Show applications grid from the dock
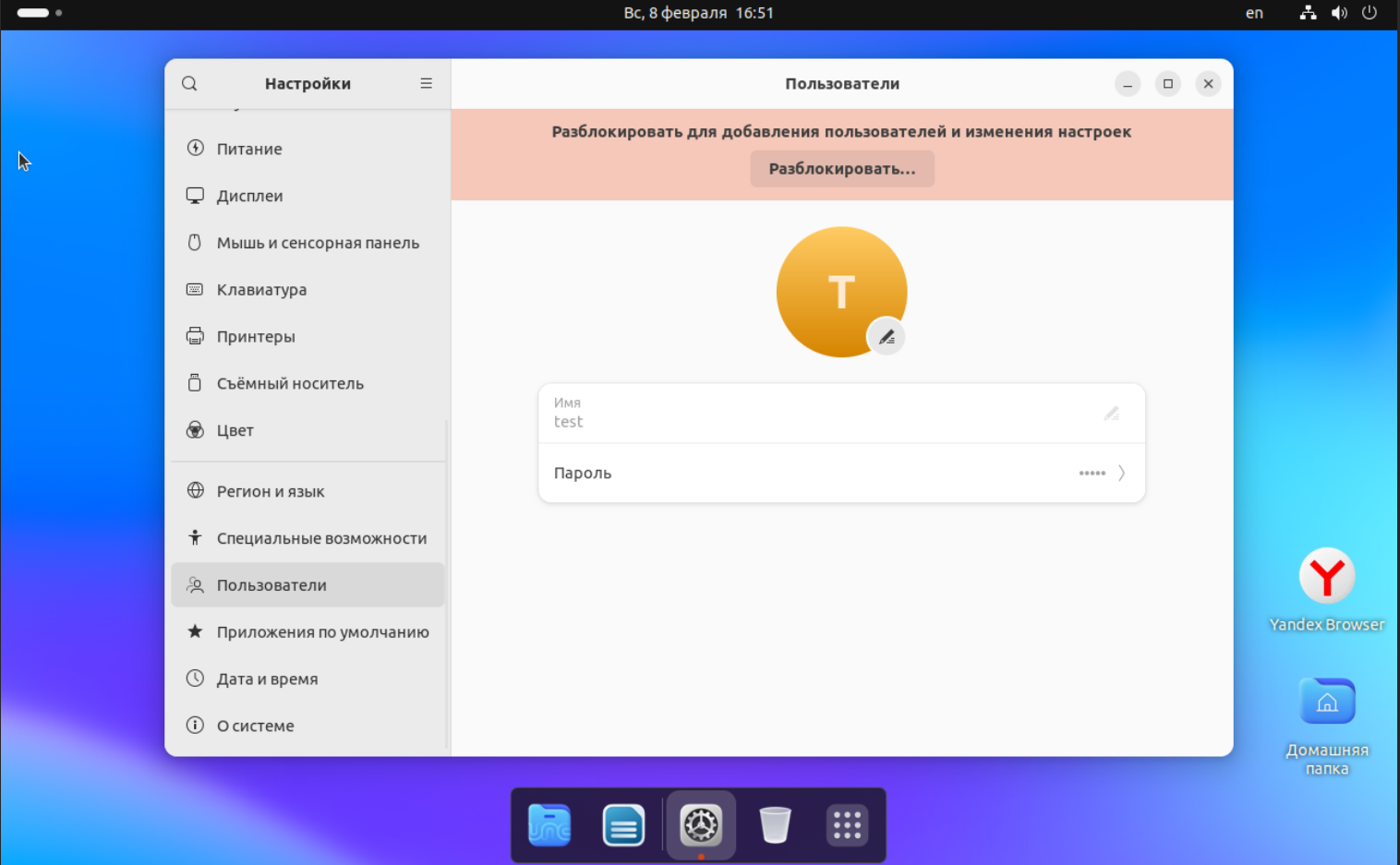Screen dimensions: 1400x865 click(x=847, y=824)
